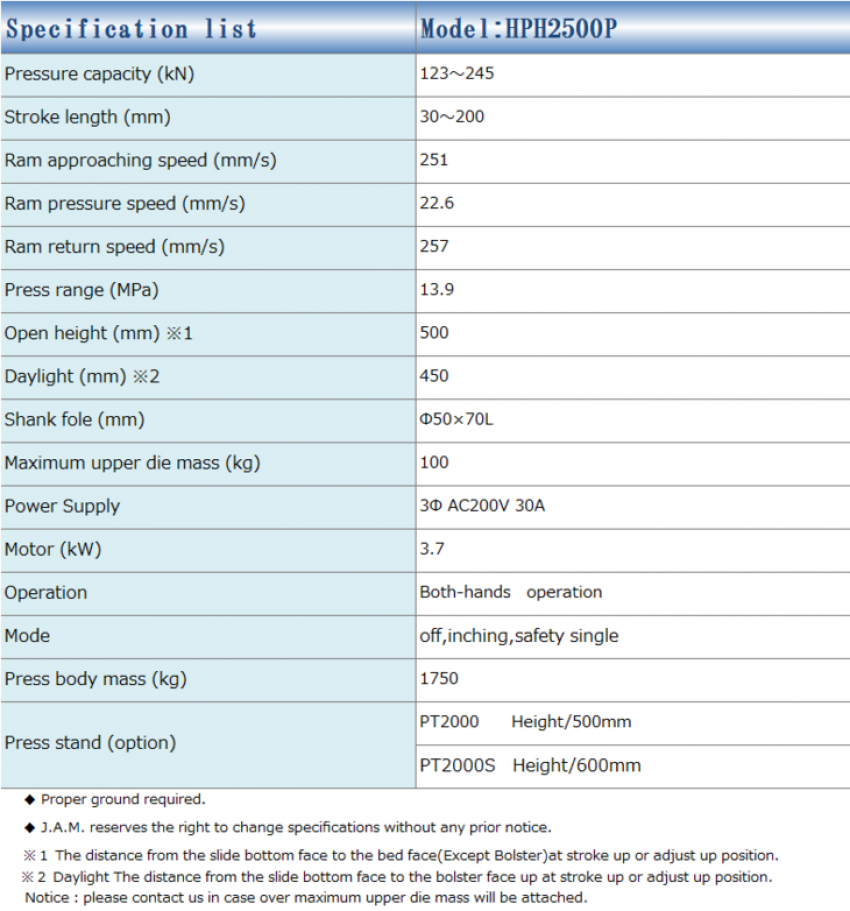
Task: Select Ram approaching speed value 251
Action: coord(434,160)
